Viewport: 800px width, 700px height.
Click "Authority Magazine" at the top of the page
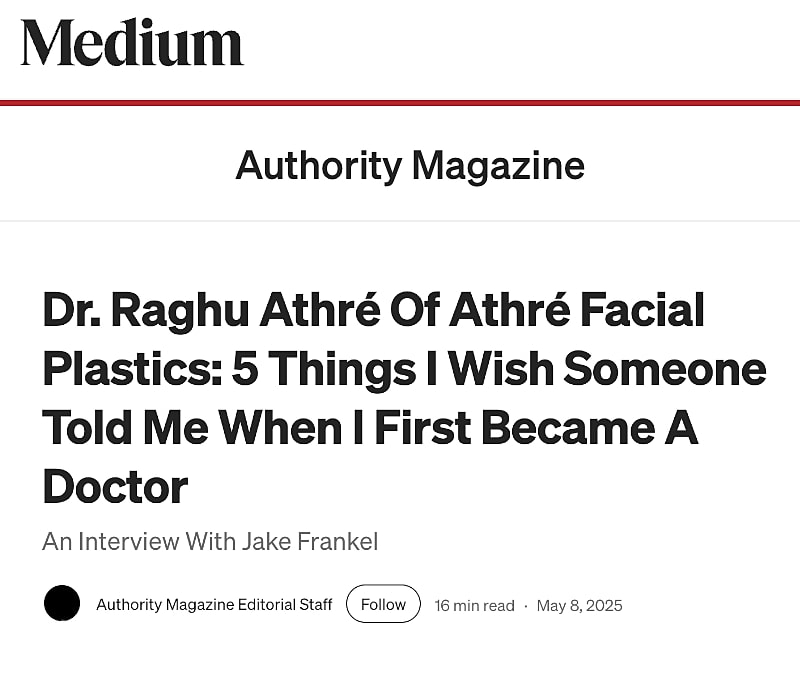pos(408,165)
